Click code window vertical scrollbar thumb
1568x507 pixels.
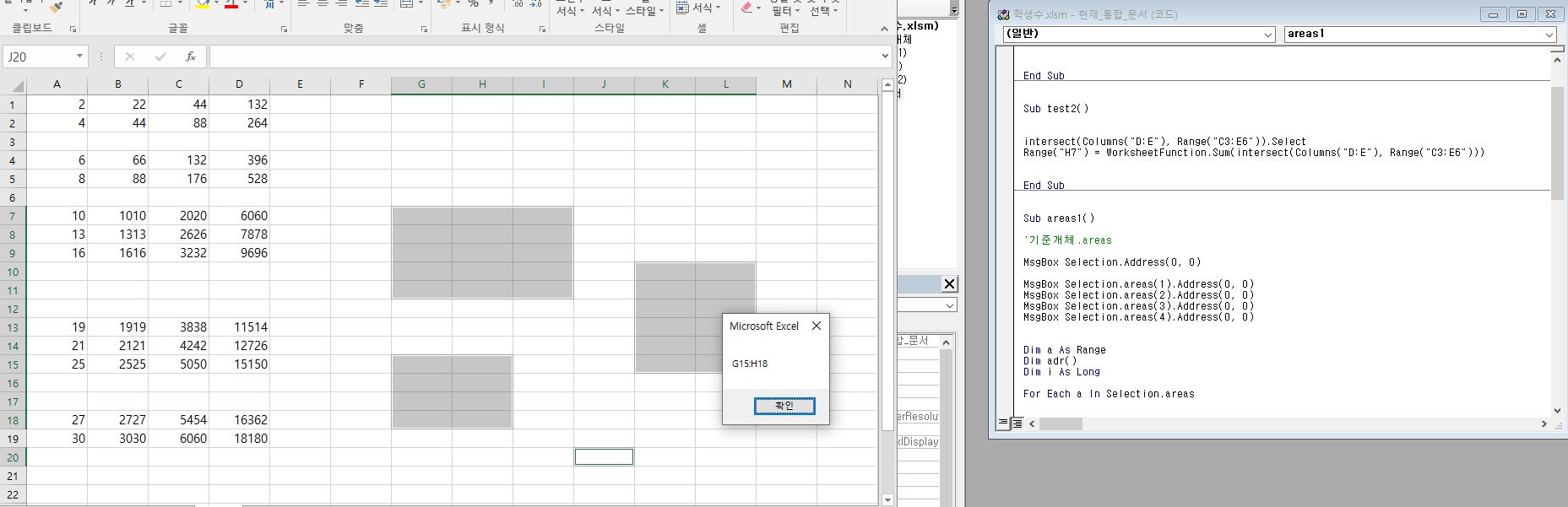tap(1558, 143)
